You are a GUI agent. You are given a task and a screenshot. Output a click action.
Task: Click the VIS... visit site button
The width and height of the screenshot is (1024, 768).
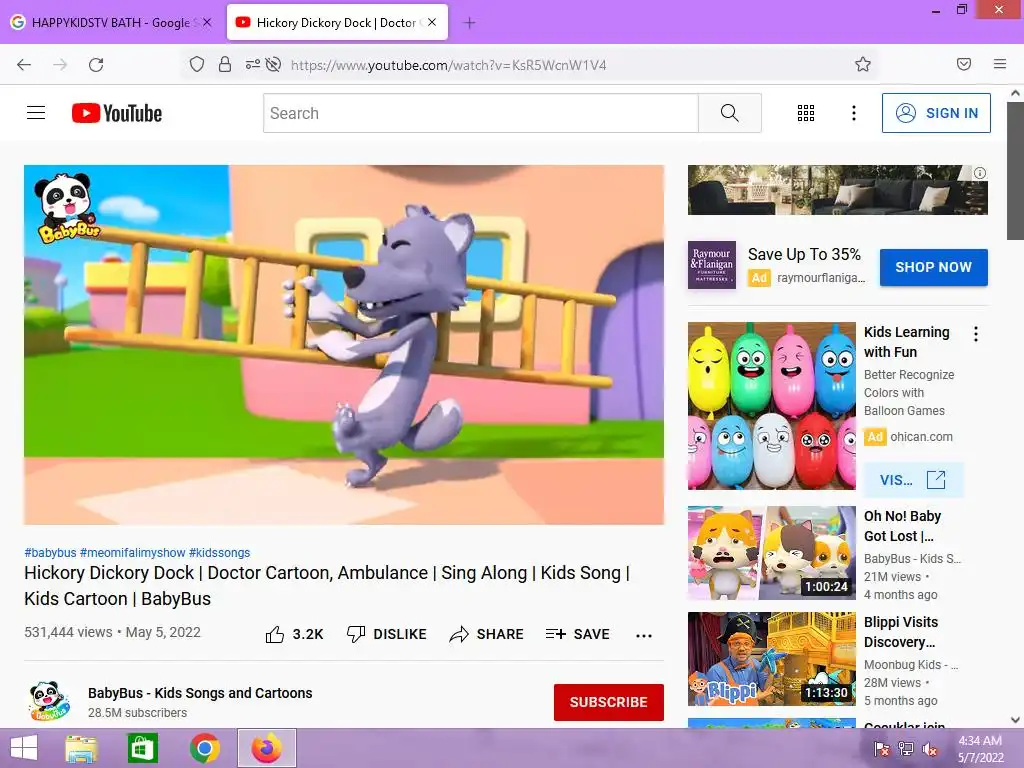click(x=913, y=480)
